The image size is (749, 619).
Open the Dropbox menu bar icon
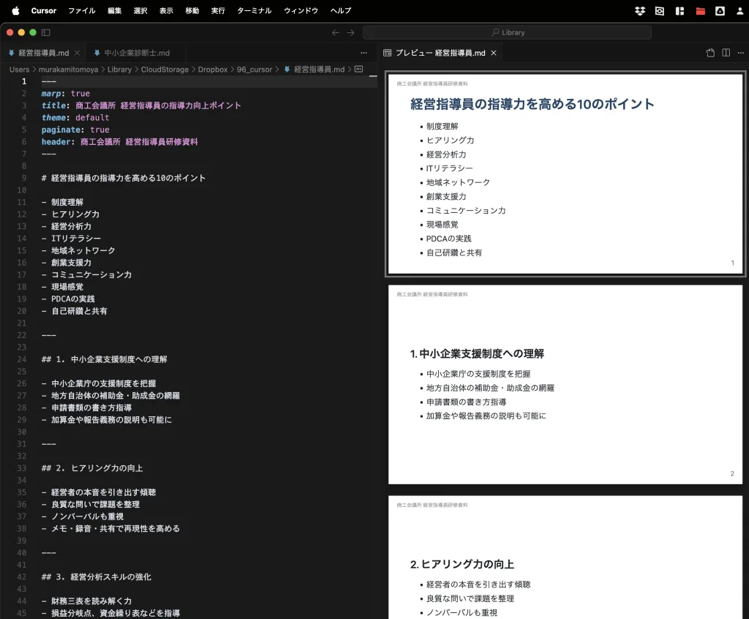[x=640, y=11]
